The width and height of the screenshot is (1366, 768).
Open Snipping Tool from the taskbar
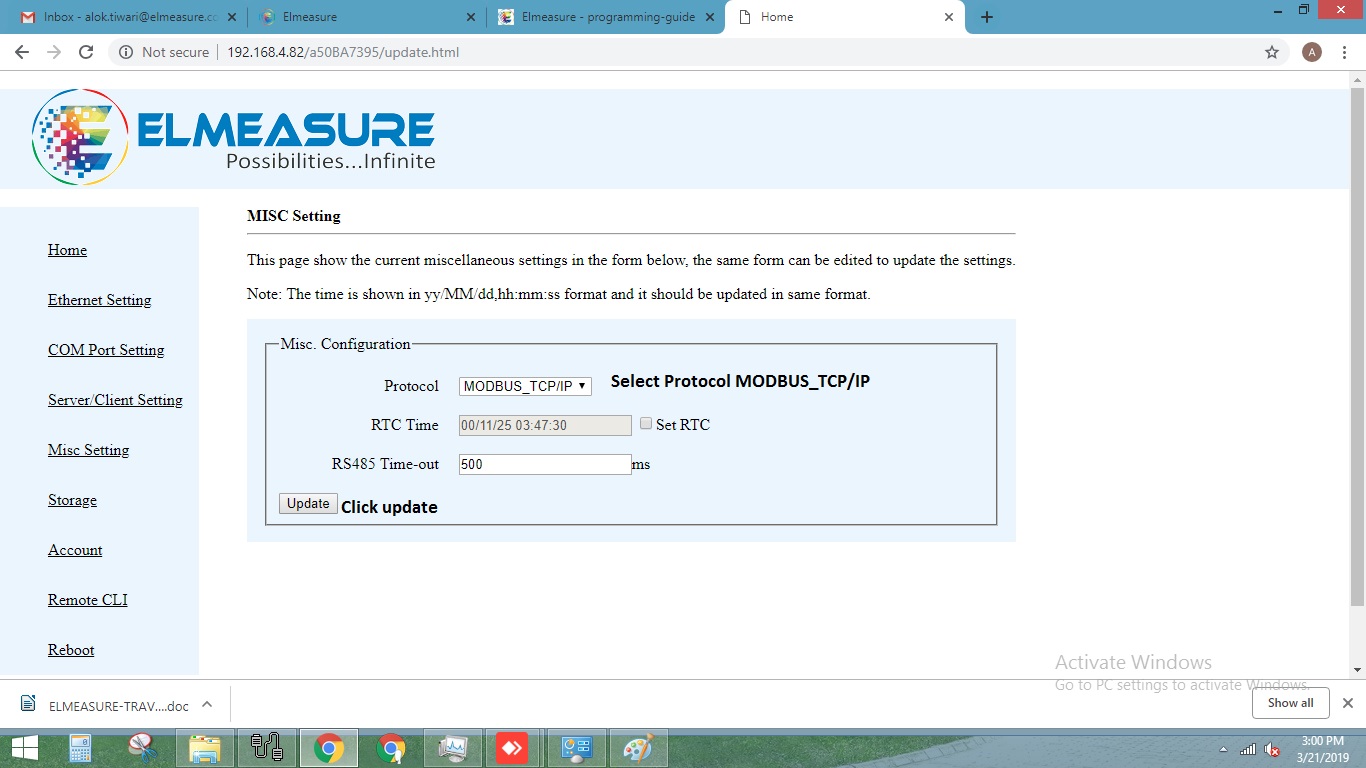[x=143, y=748]
